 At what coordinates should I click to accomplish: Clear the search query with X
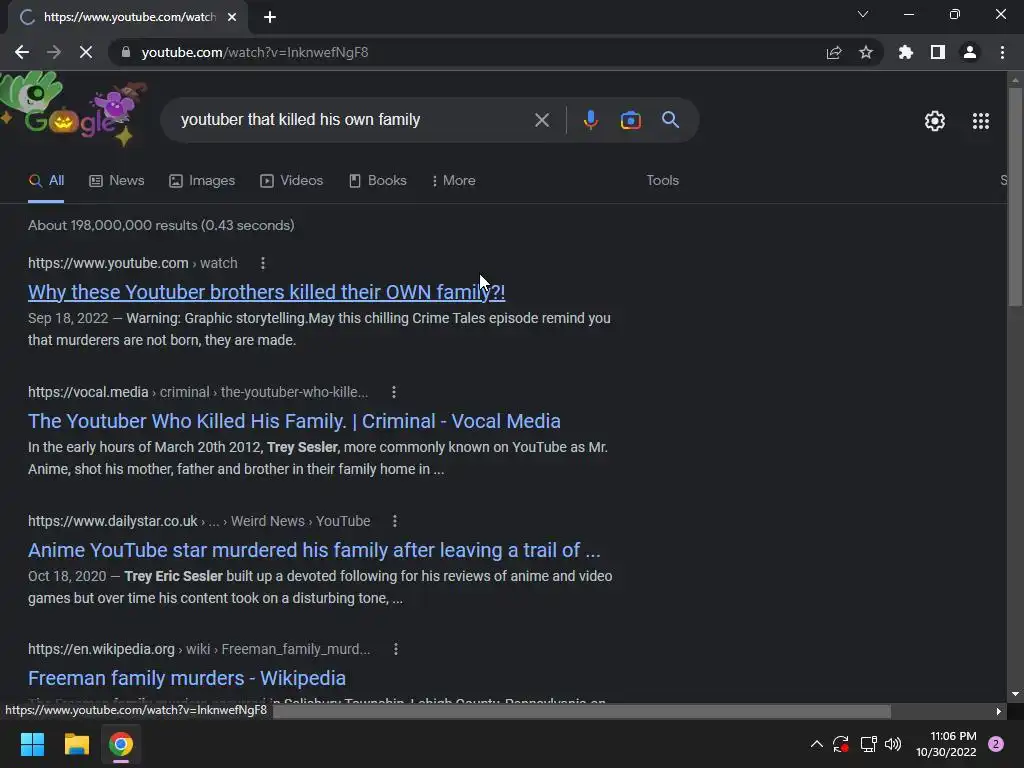[541, 120]
